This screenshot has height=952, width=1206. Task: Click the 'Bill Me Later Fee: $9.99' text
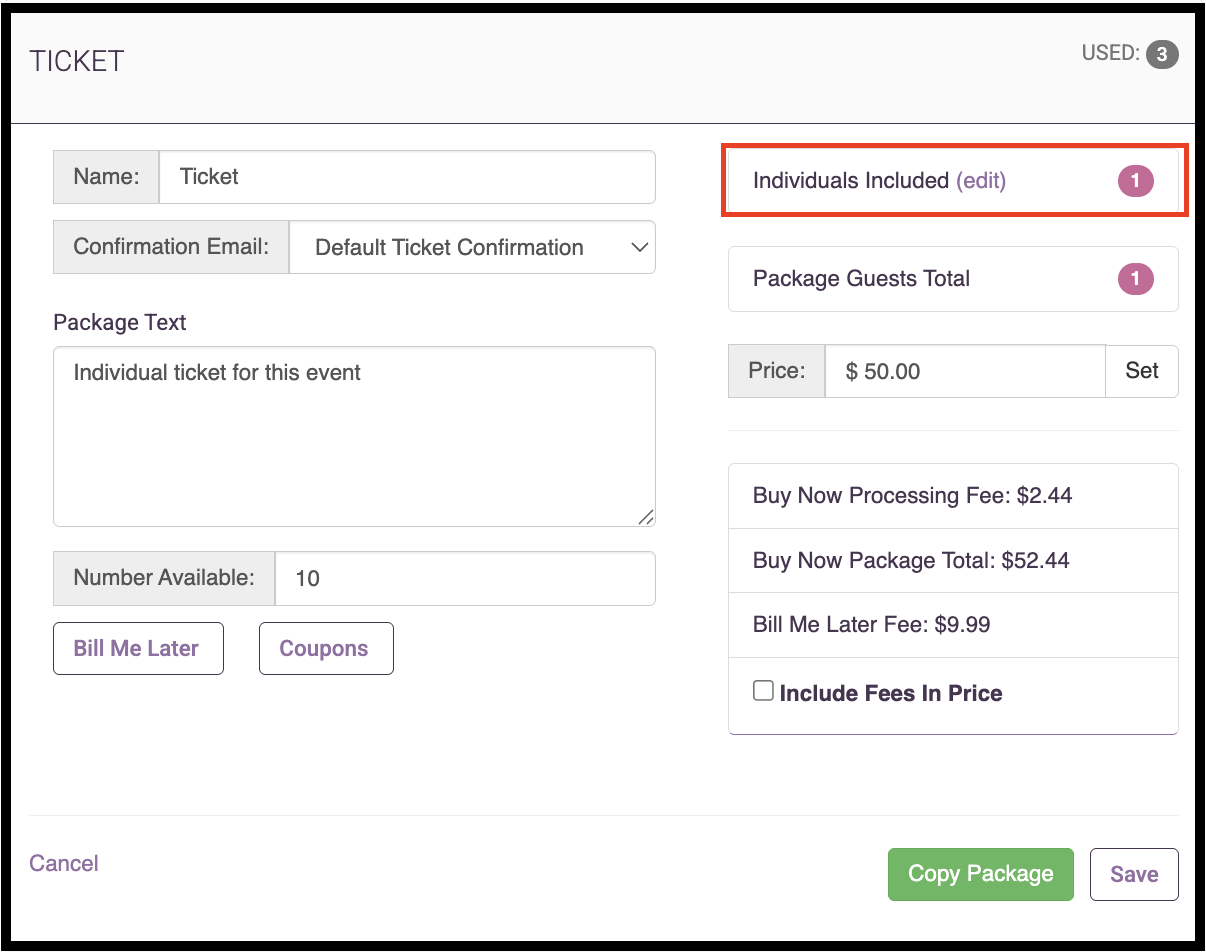click(x=872, y=625)
